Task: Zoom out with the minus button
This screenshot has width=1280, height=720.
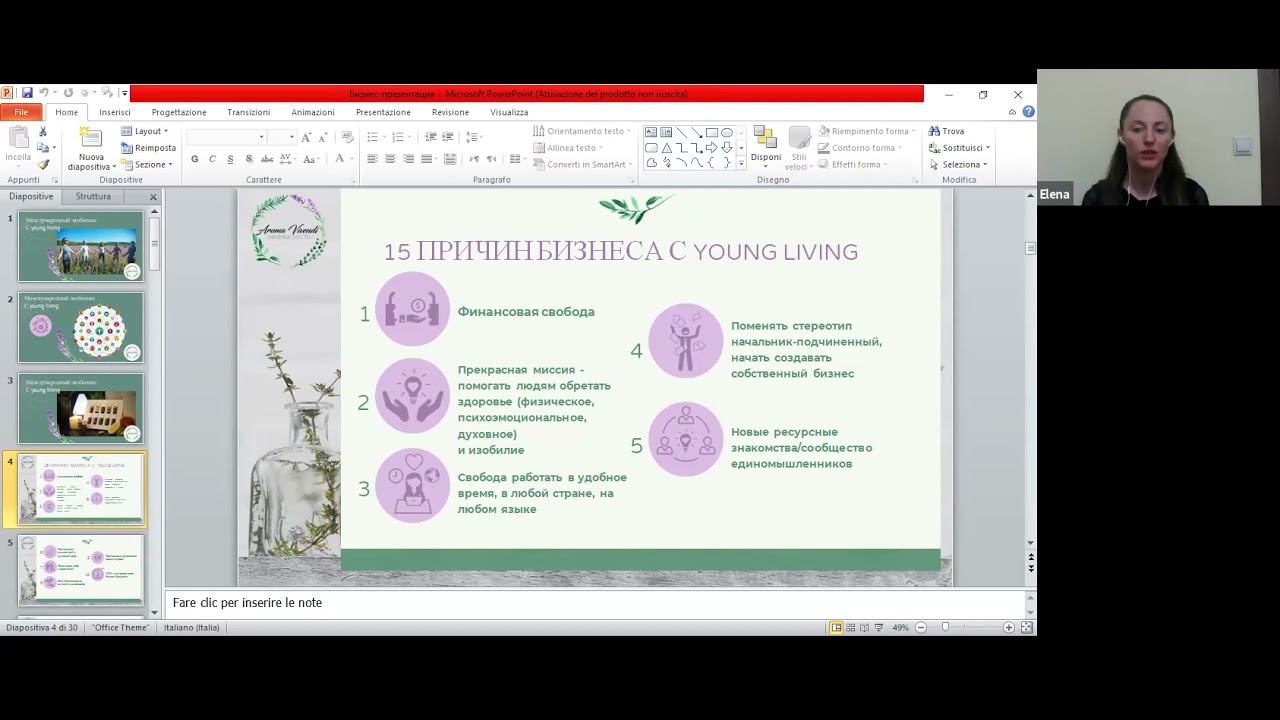Action: point(921,627)
